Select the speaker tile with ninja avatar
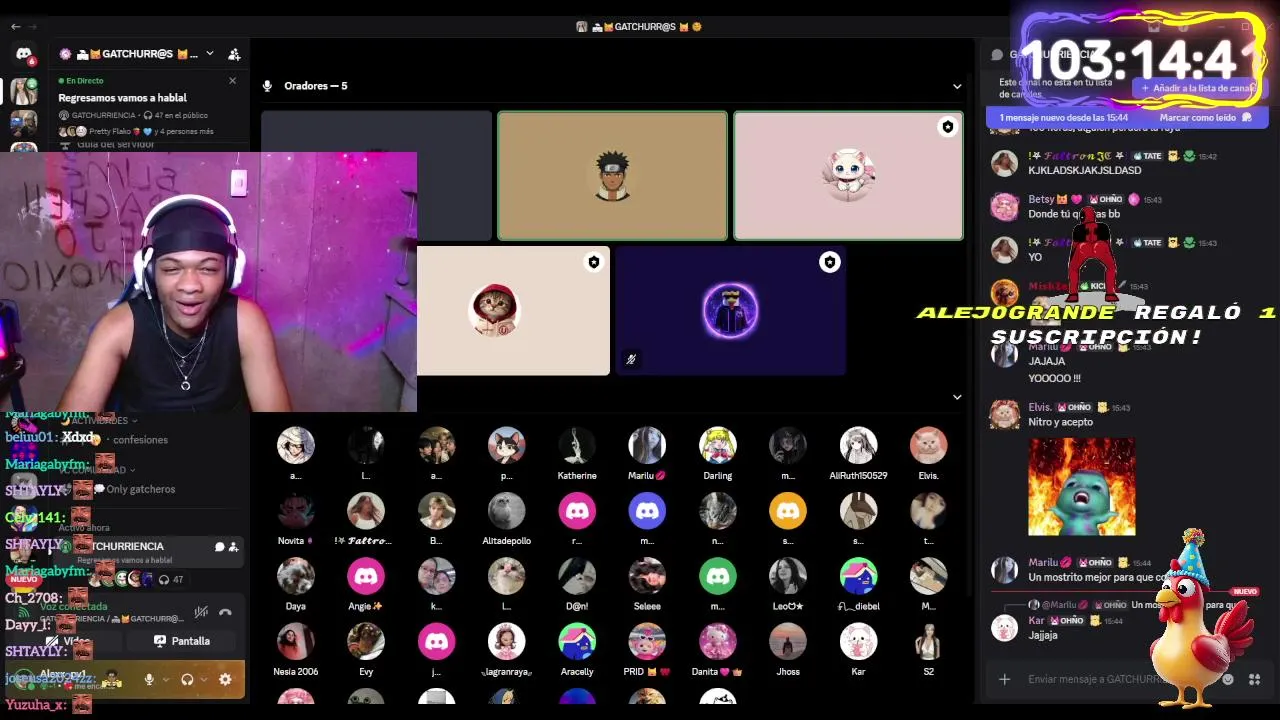This screenshot has height=720, width=1280. pyautogui.click(x=612, y=176)
